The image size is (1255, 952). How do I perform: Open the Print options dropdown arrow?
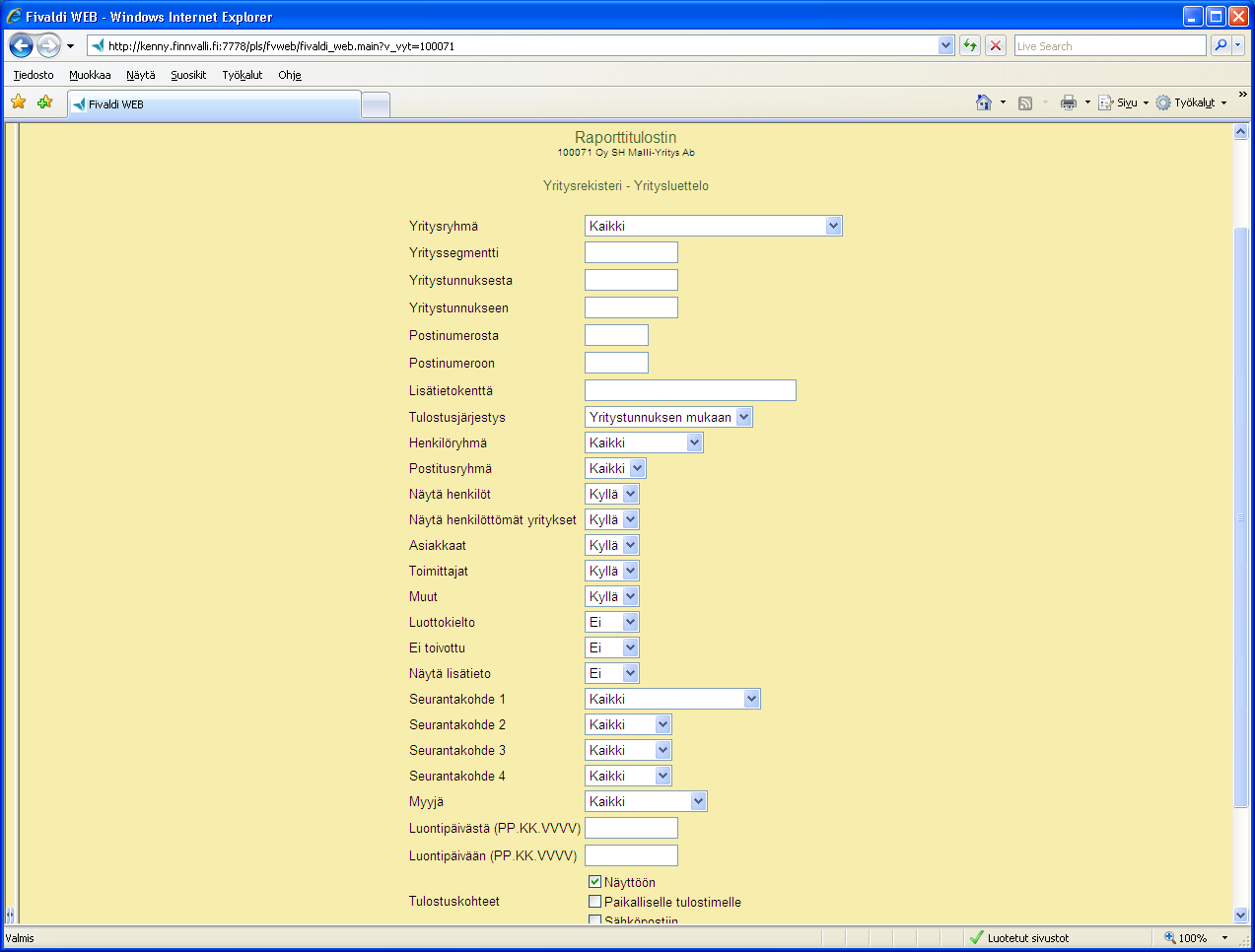pos(1087,102)
